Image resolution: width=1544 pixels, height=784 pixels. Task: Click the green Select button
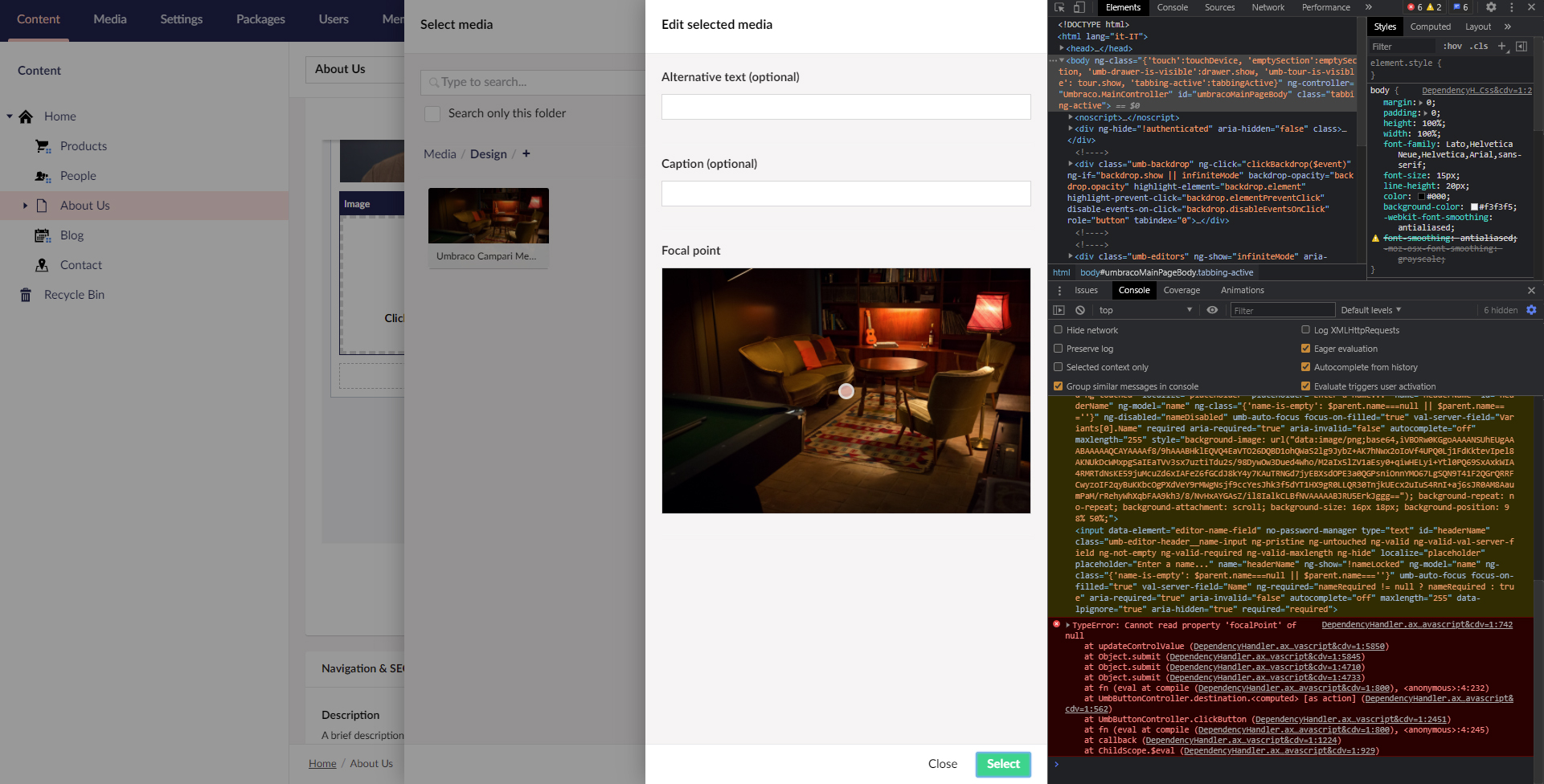tap(1003, 764)
